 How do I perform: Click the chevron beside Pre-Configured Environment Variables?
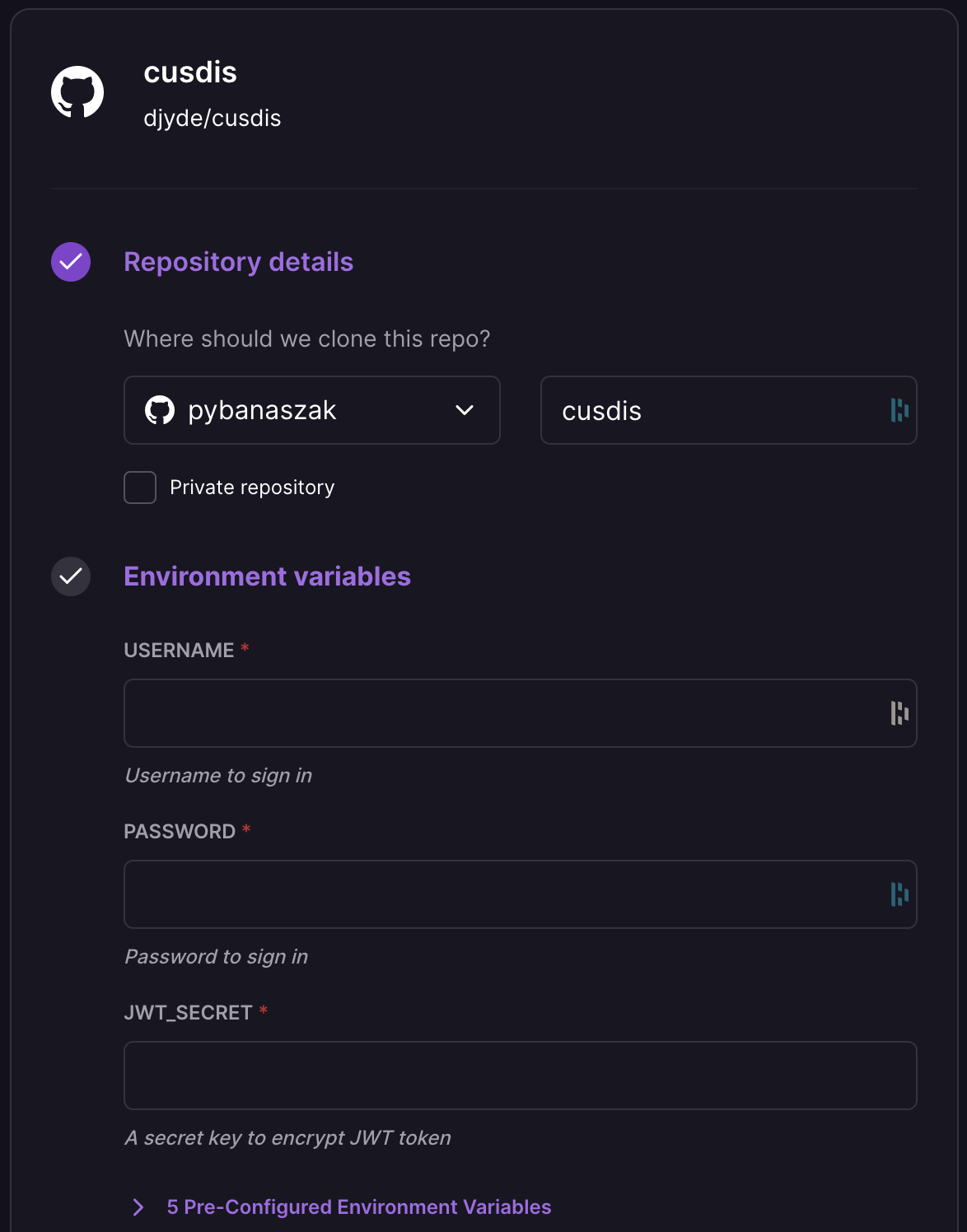pos(138,1207)
